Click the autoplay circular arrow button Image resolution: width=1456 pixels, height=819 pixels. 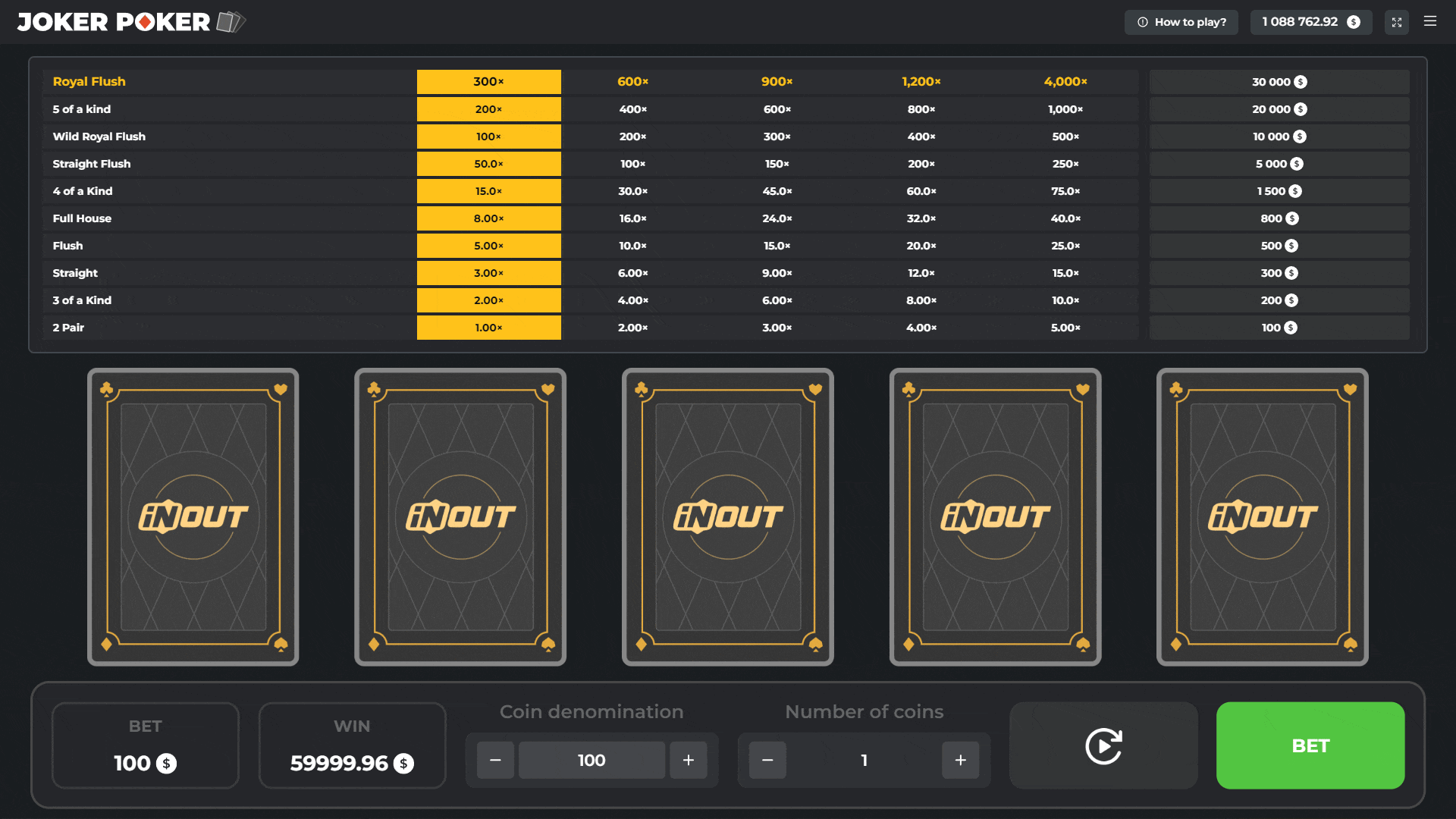pyautogui.click(x=1103, y=746)
